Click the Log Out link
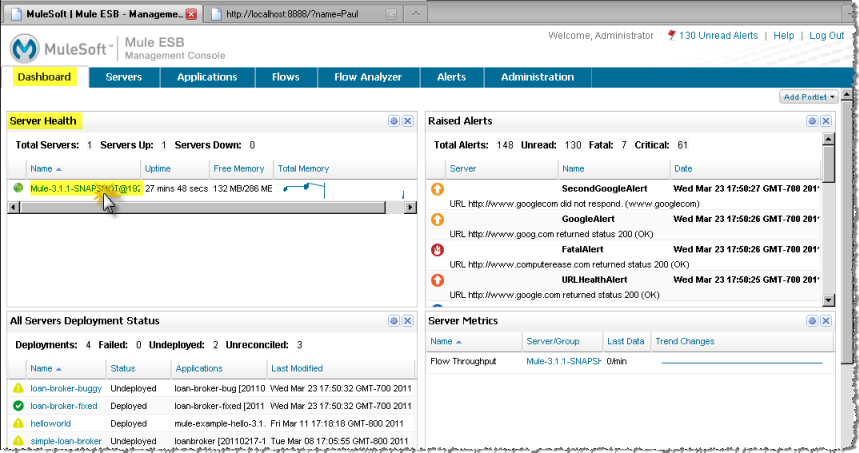 coord(827,36)
